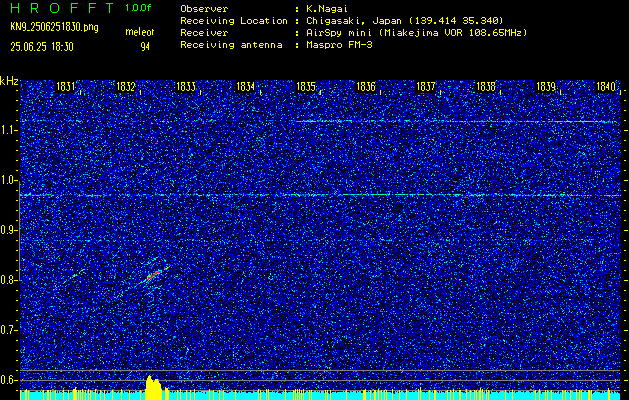Select the observer name K.Nagai
The height and width of the screenshot is (400, 629).
point(327,9)
